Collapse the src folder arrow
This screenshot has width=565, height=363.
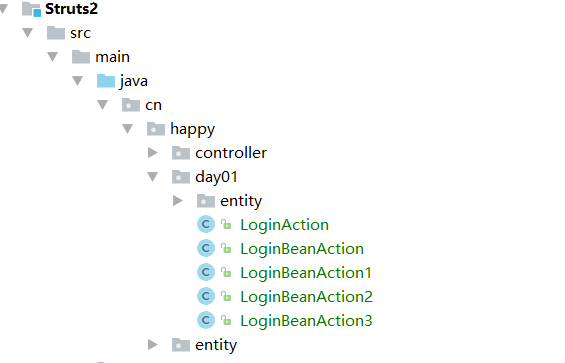click(x=28, y=33)
